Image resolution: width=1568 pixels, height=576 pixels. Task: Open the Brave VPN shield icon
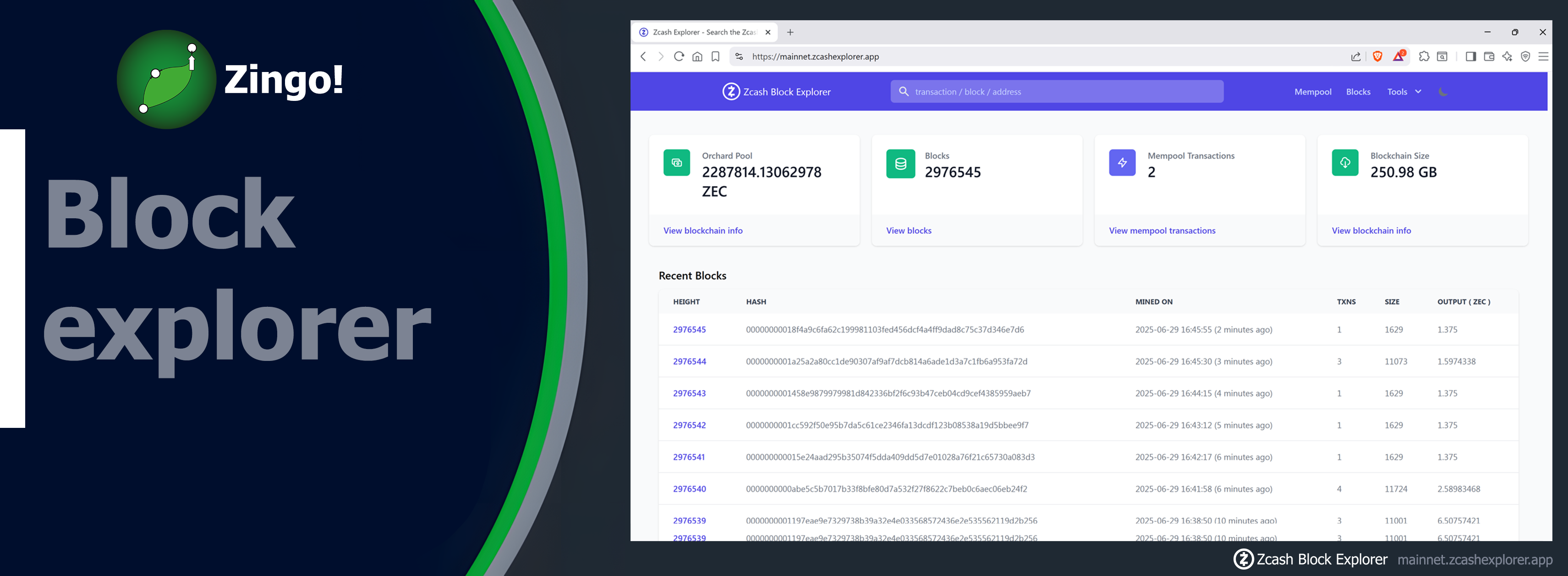click(1525, 57)
